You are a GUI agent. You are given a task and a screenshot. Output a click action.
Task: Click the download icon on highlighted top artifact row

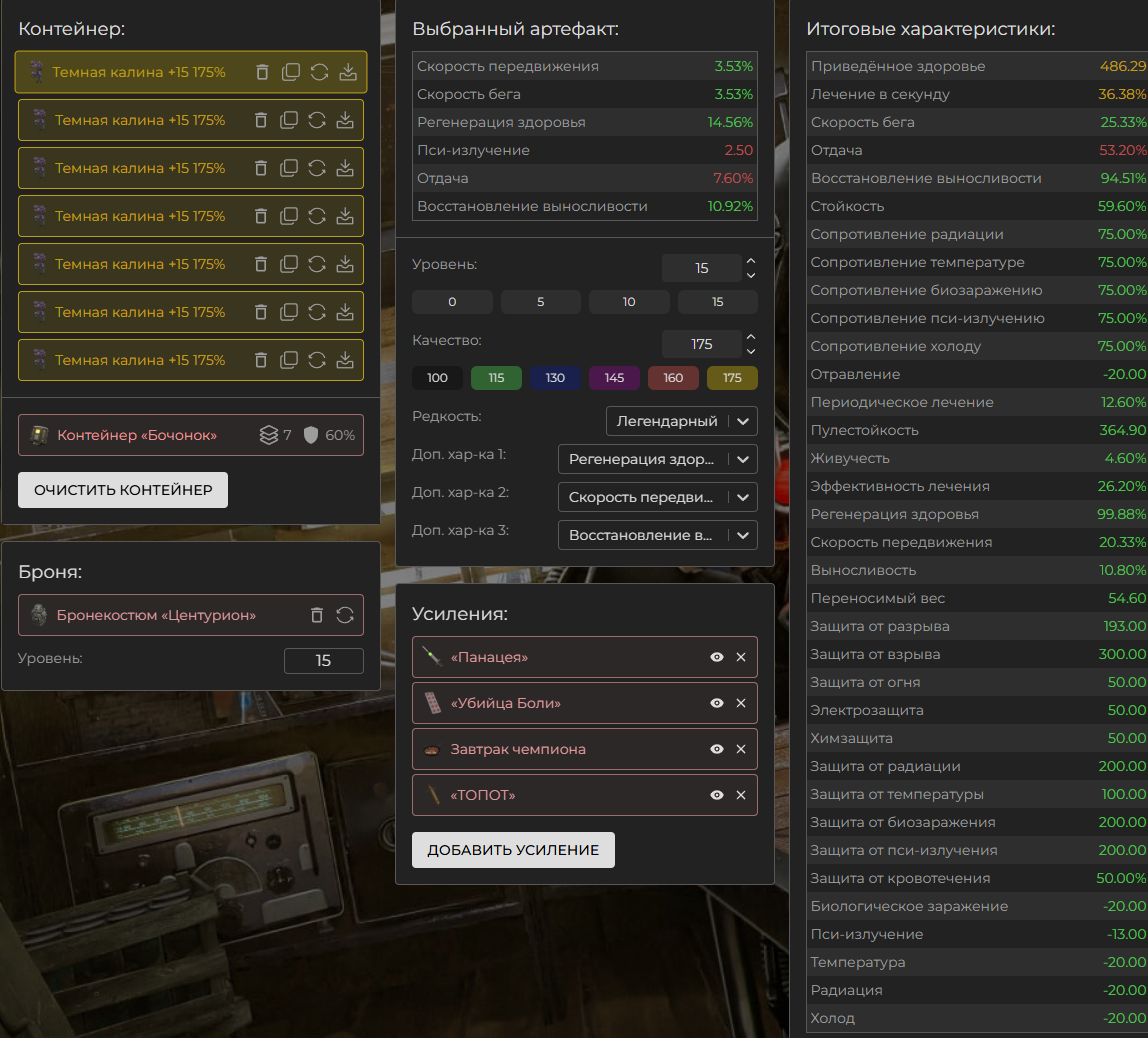click(347, 72)
